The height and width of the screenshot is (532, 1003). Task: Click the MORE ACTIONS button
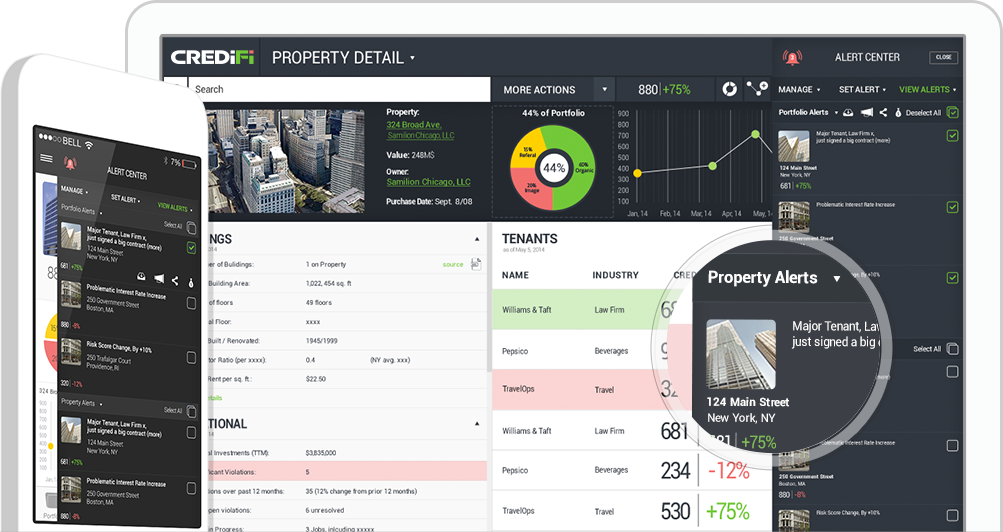[539, 90]
